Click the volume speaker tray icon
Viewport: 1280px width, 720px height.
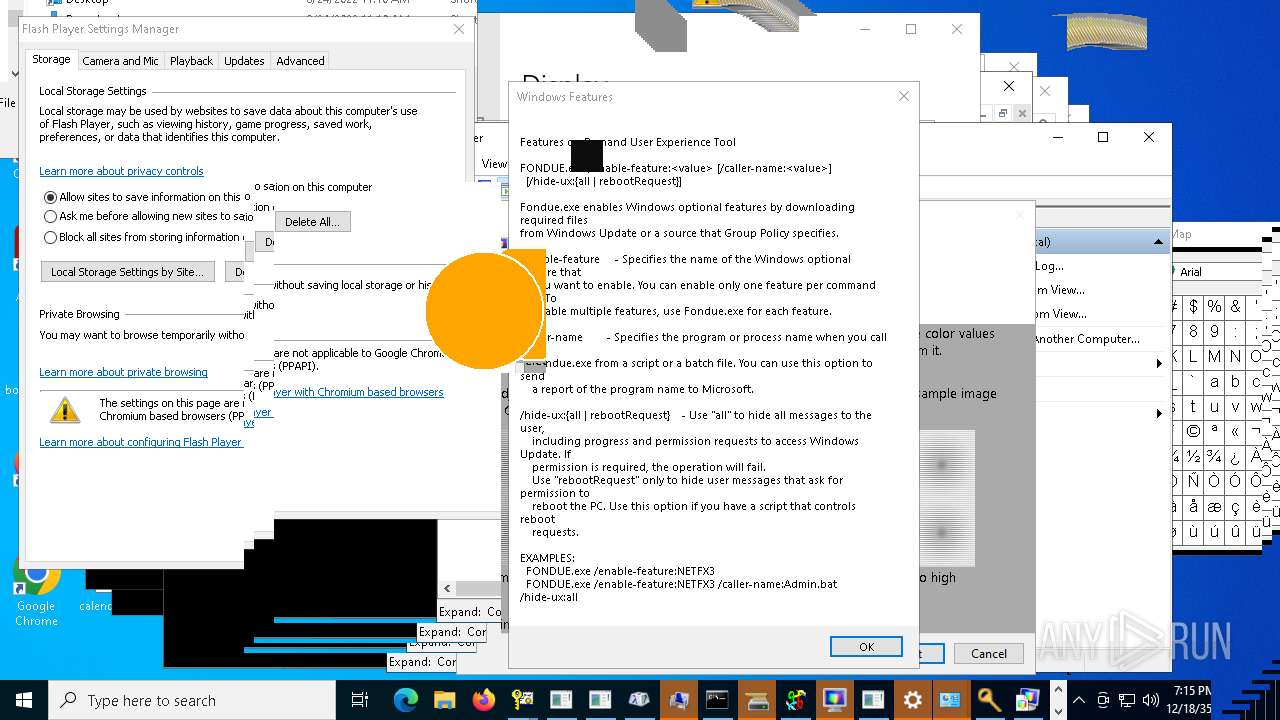[1150, 700]
